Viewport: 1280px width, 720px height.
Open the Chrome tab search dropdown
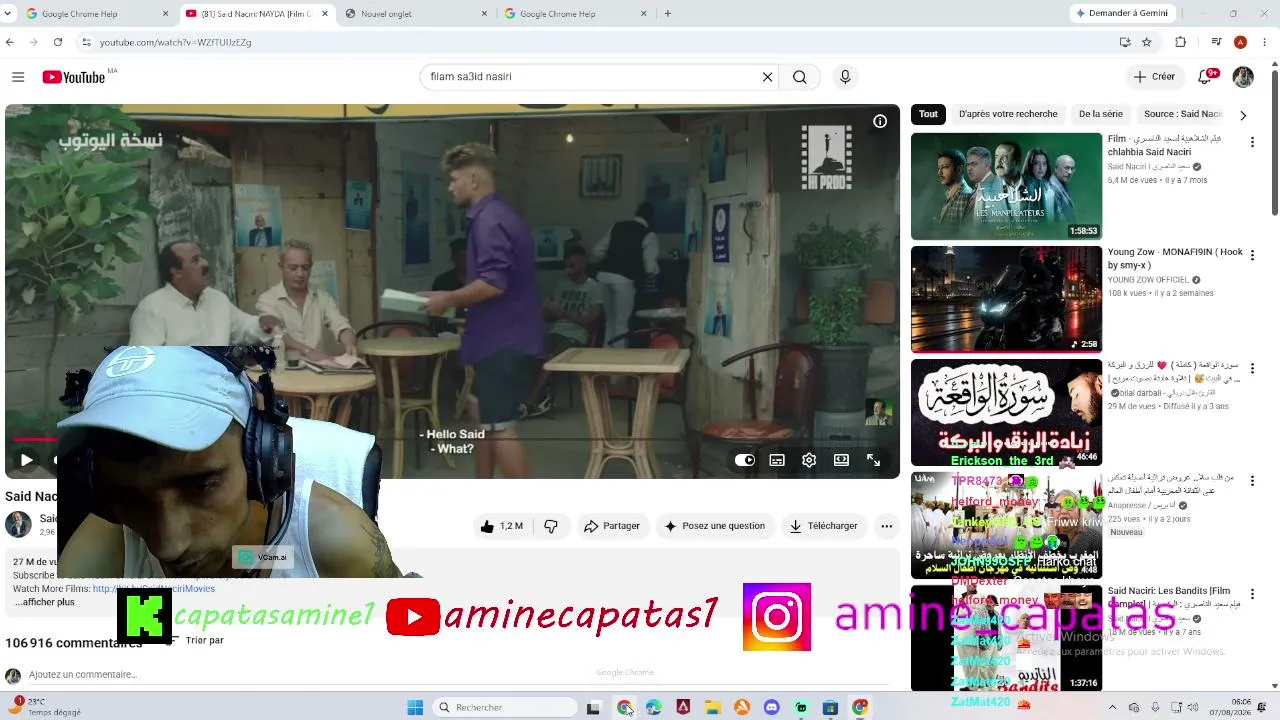tap(9, 14)
